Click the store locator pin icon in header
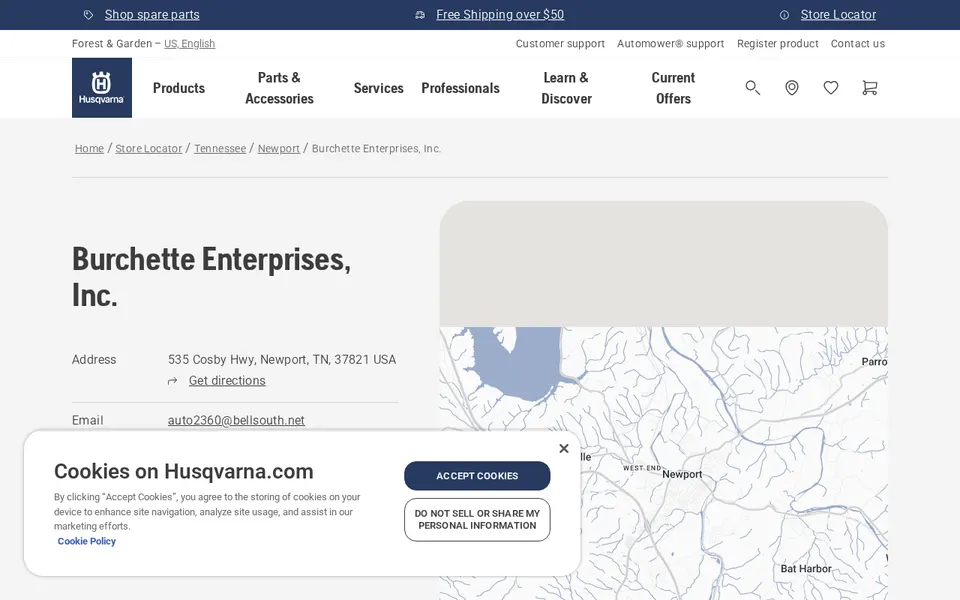The height and width of the screenshot is (600, 960). click(x=792, y=88)
